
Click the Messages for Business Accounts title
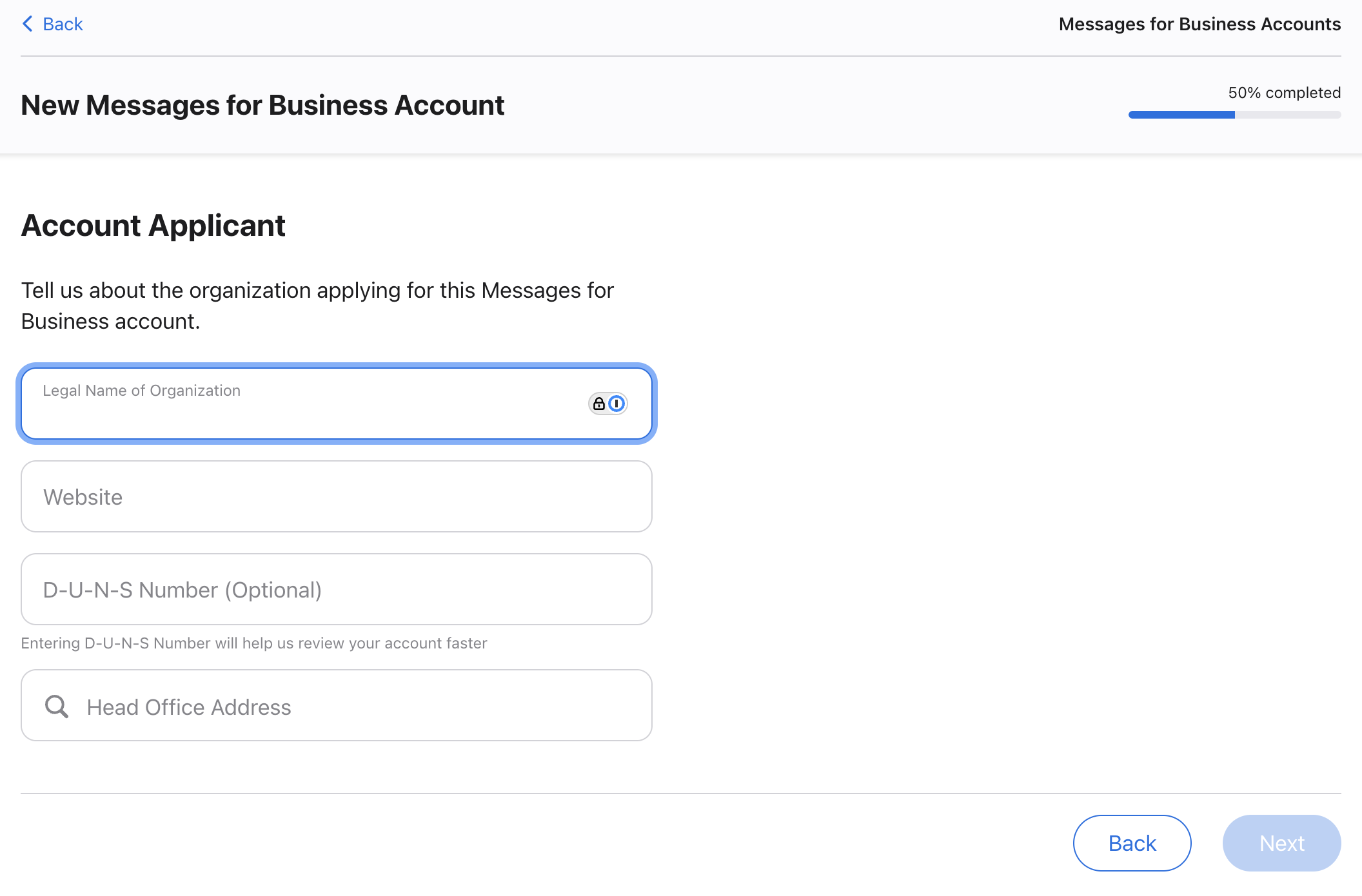click(1199, 24)
